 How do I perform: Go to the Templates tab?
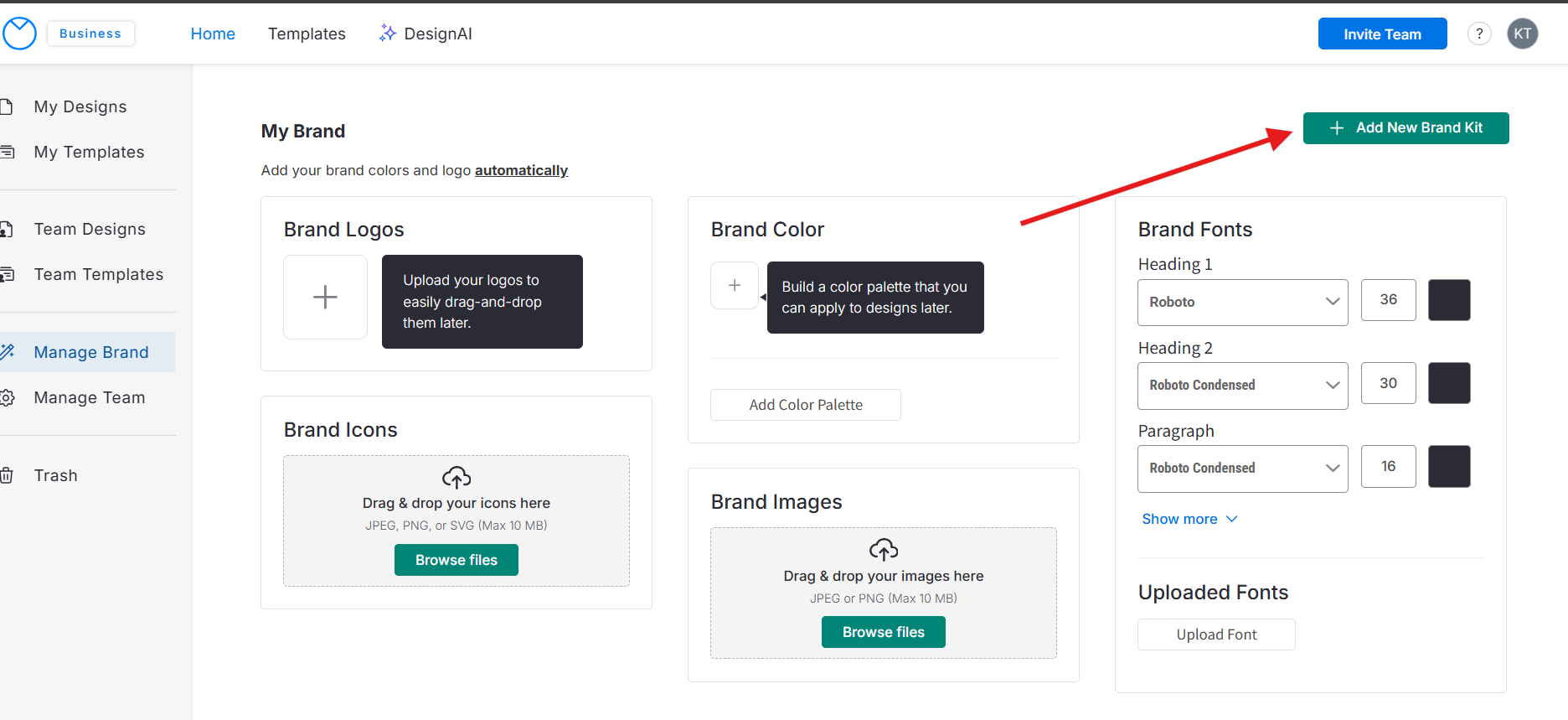coord(307,34)
